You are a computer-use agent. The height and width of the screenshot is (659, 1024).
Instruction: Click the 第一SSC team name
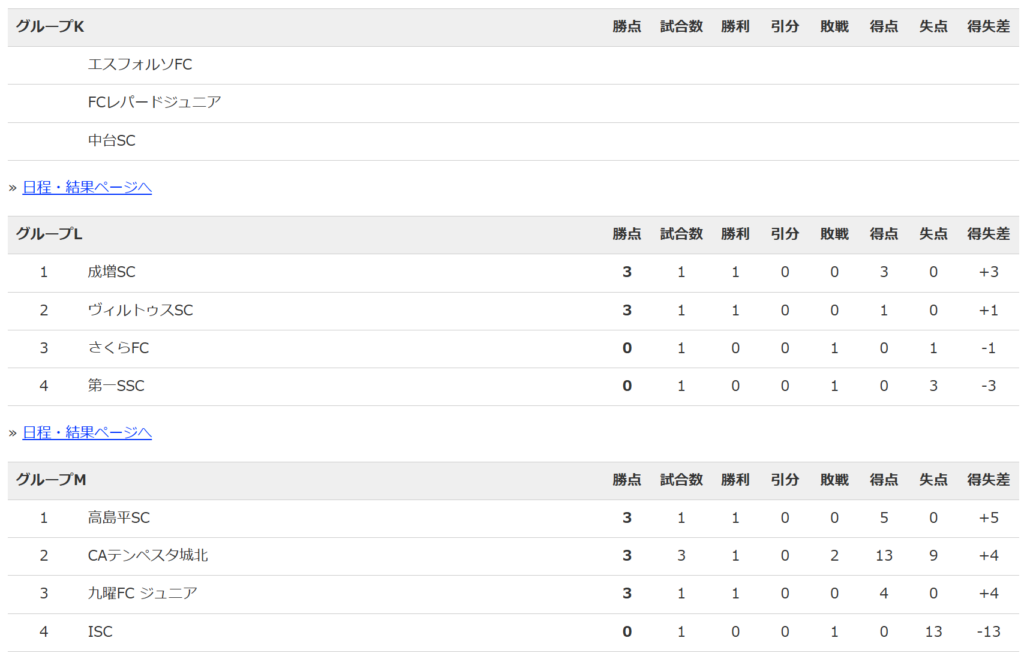pos(116,386)
